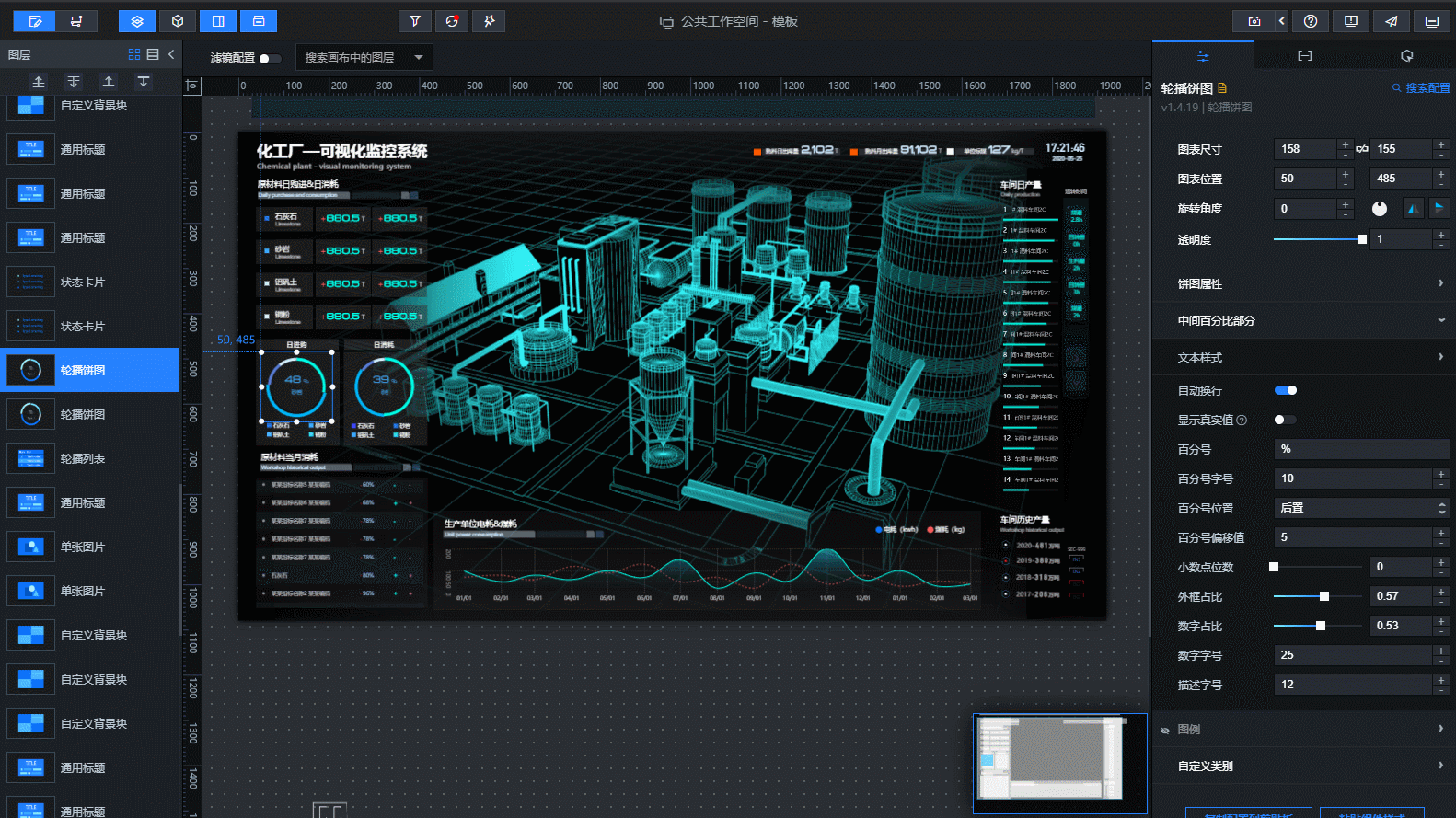Expand the 文本样式 section
This screenshot has height=818, width=1456.
pos(1303,357)
